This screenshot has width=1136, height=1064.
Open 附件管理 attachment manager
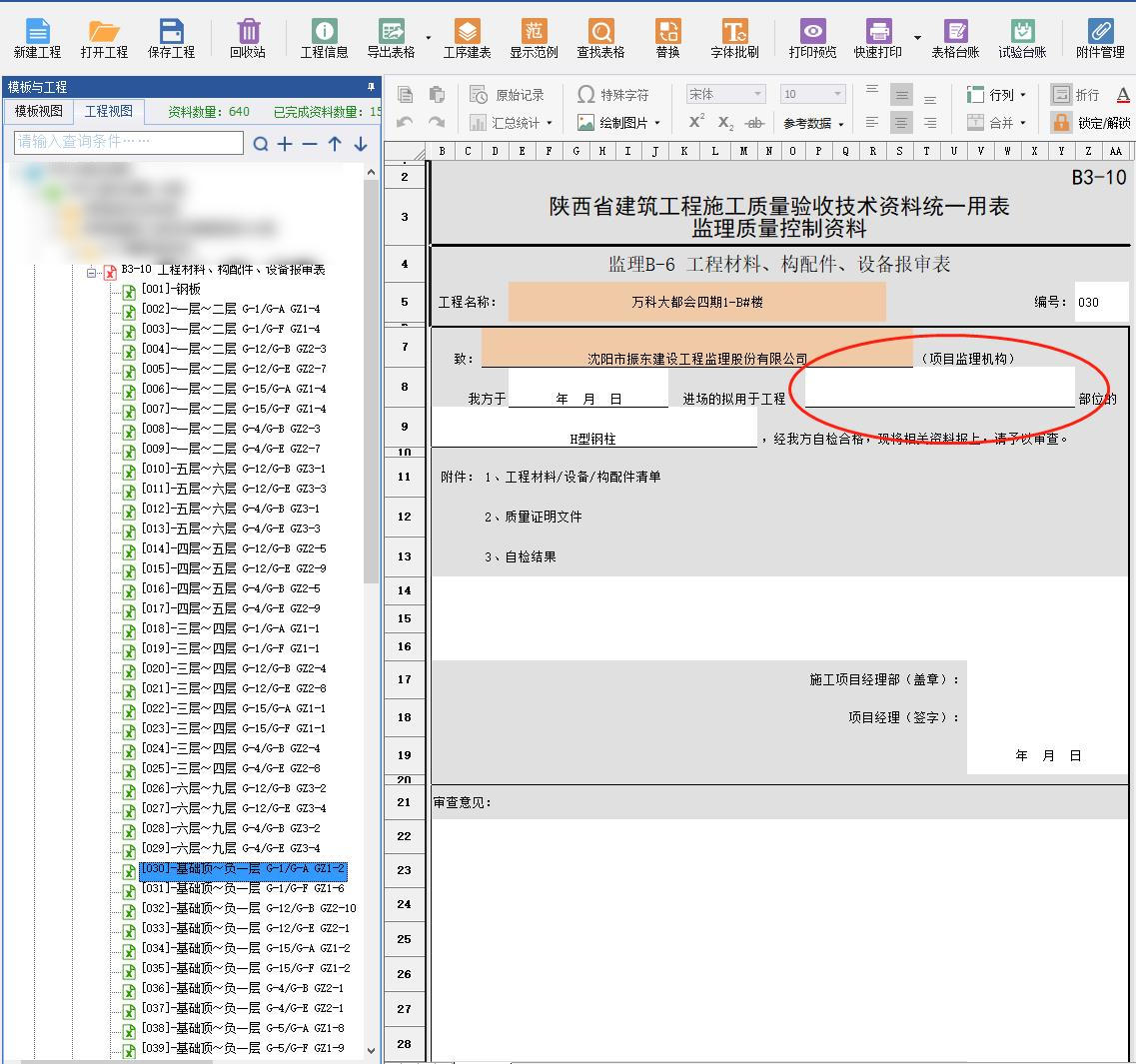point(1099,38)
